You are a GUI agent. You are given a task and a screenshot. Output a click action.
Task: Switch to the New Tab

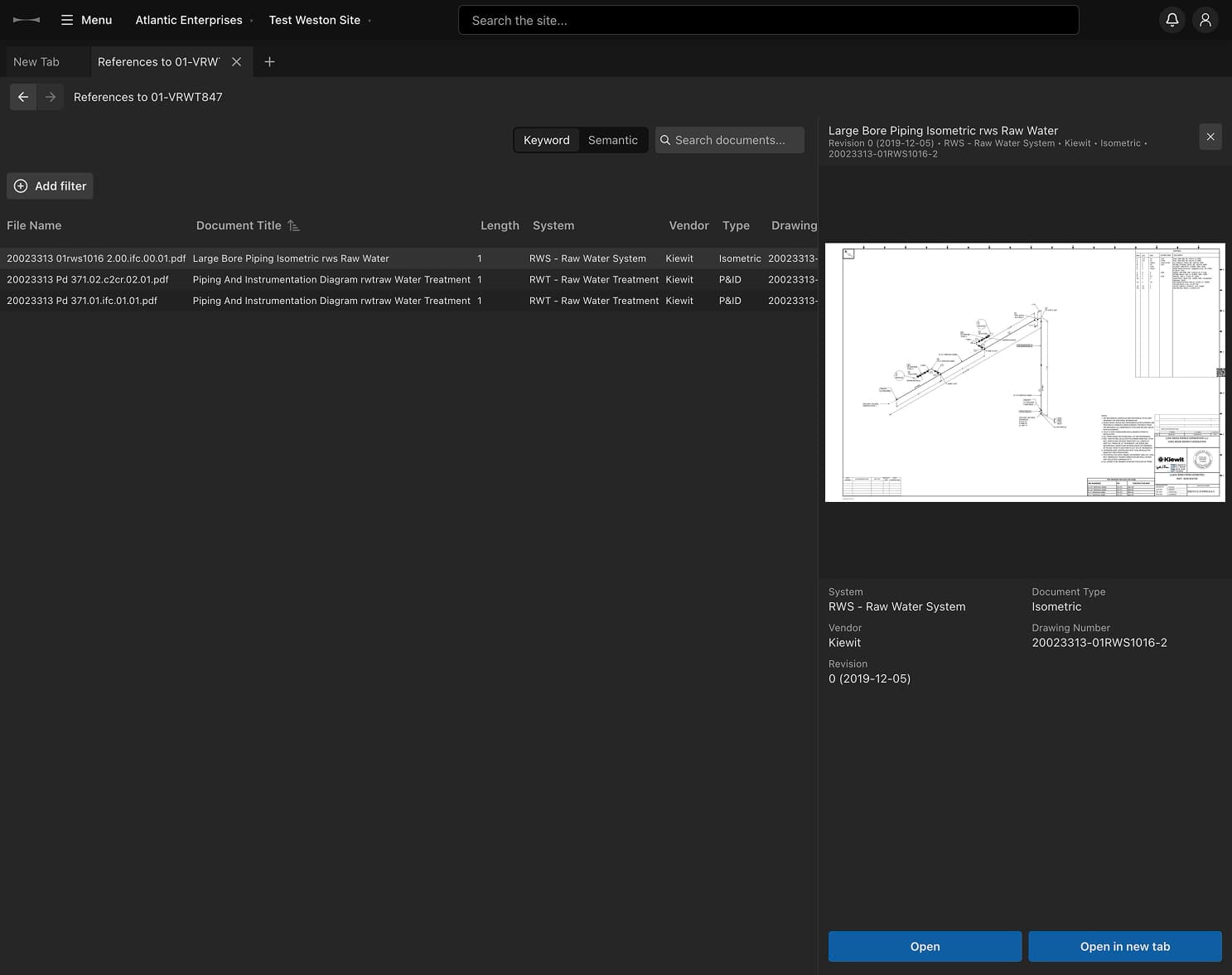point(35,61)
